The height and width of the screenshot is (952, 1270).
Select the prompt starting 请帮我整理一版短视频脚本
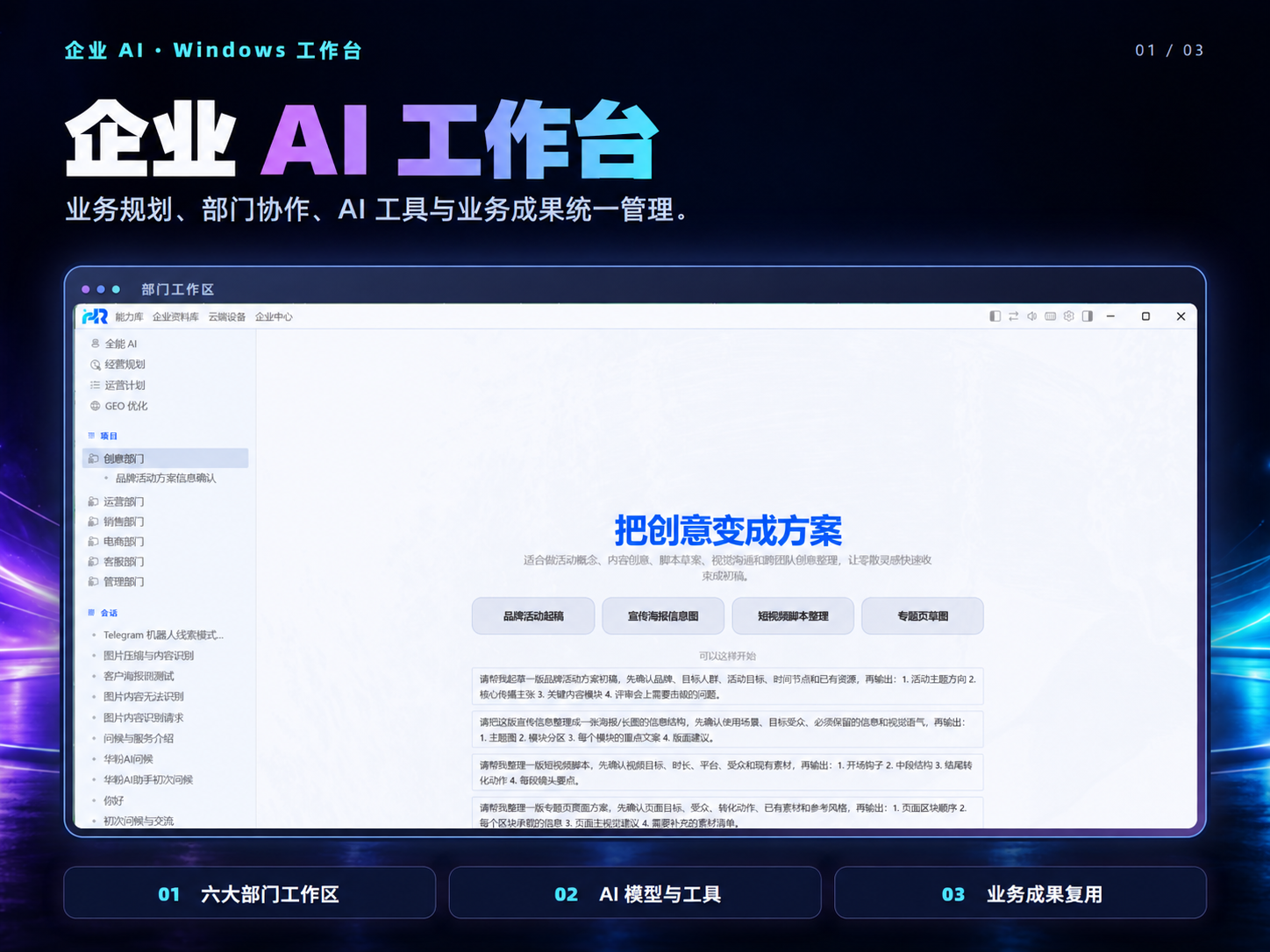point(727,772)
